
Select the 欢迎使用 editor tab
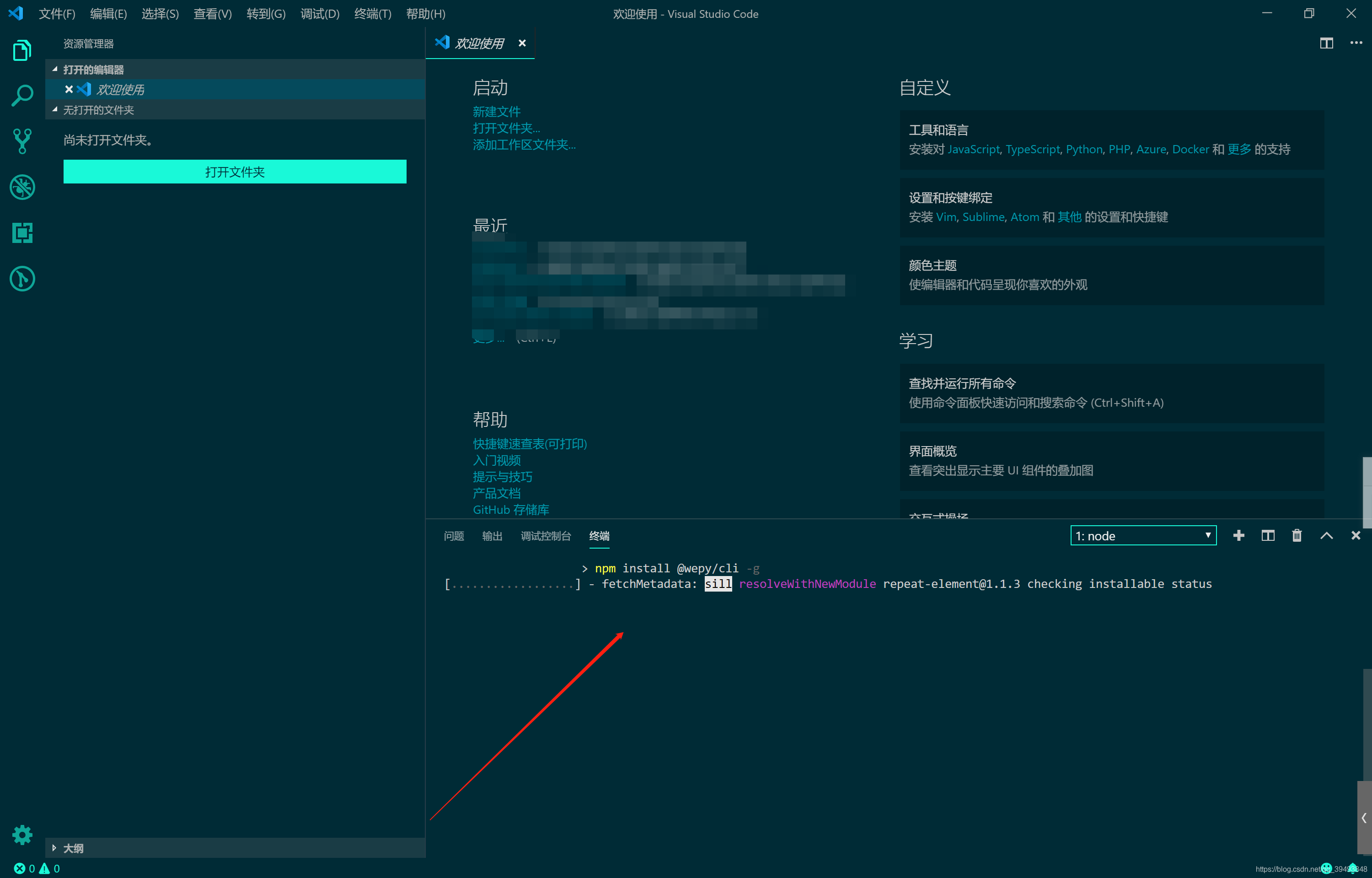point(480,43)
